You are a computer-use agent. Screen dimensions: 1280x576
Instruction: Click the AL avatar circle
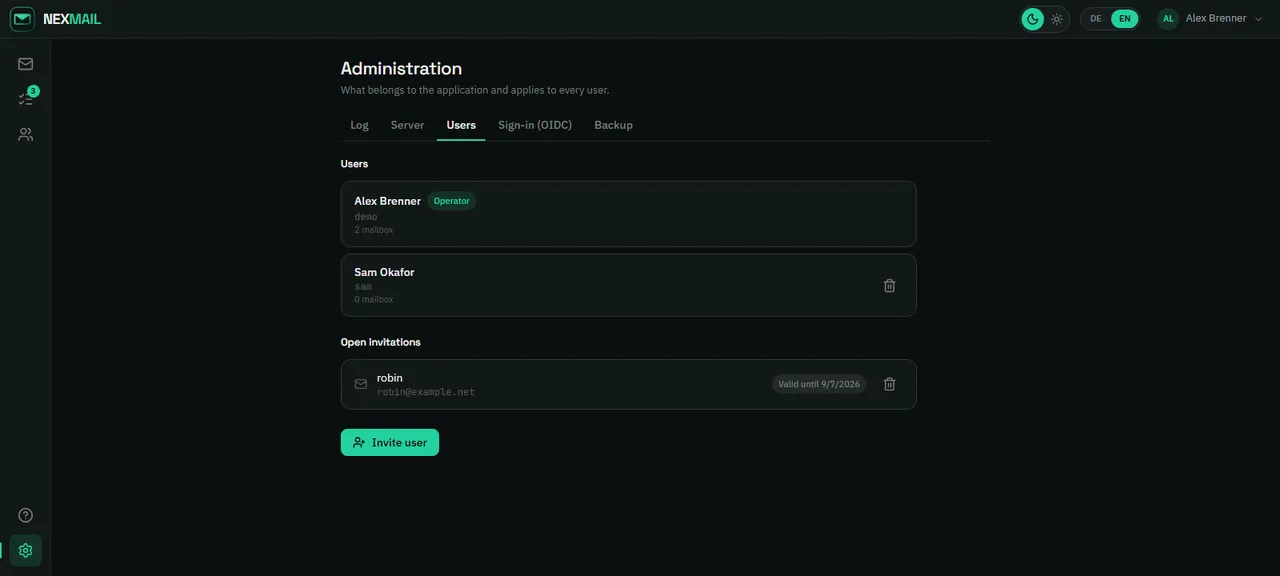coord(1168,19)
